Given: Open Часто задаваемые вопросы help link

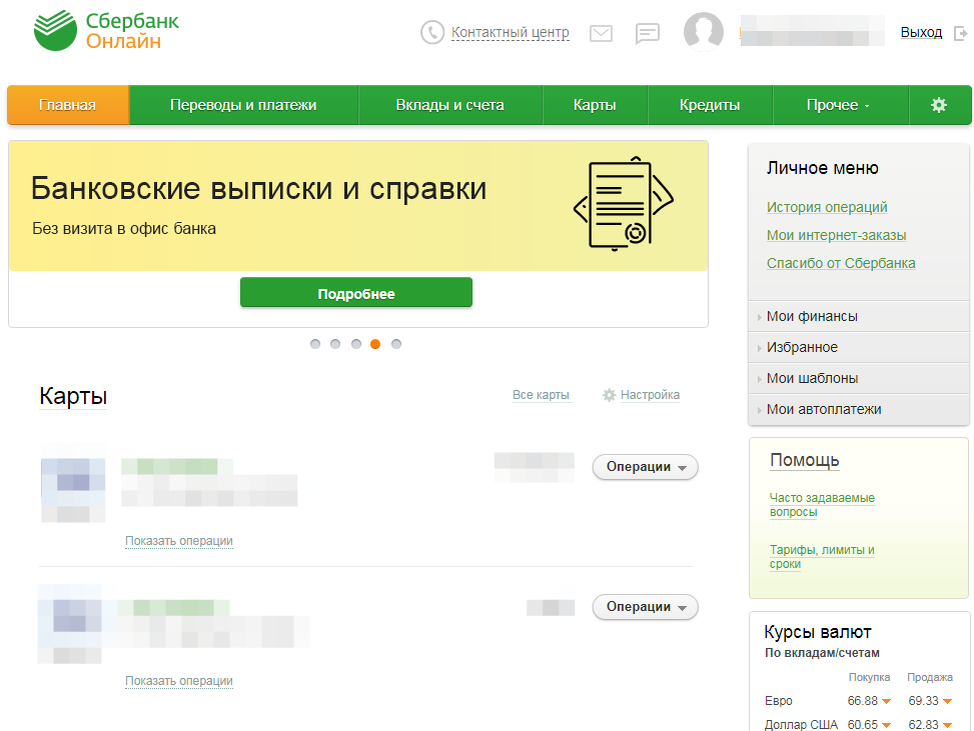Looking at the screenshot, I should tap(822, 505).
